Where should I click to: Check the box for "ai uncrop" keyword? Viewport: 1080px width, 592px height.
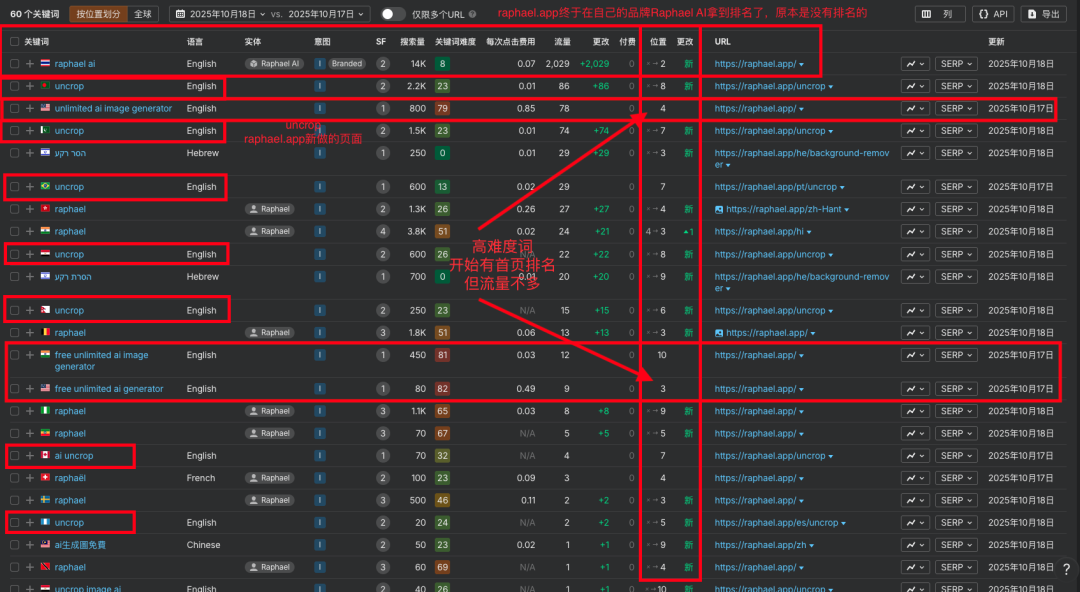click(14, 456)
